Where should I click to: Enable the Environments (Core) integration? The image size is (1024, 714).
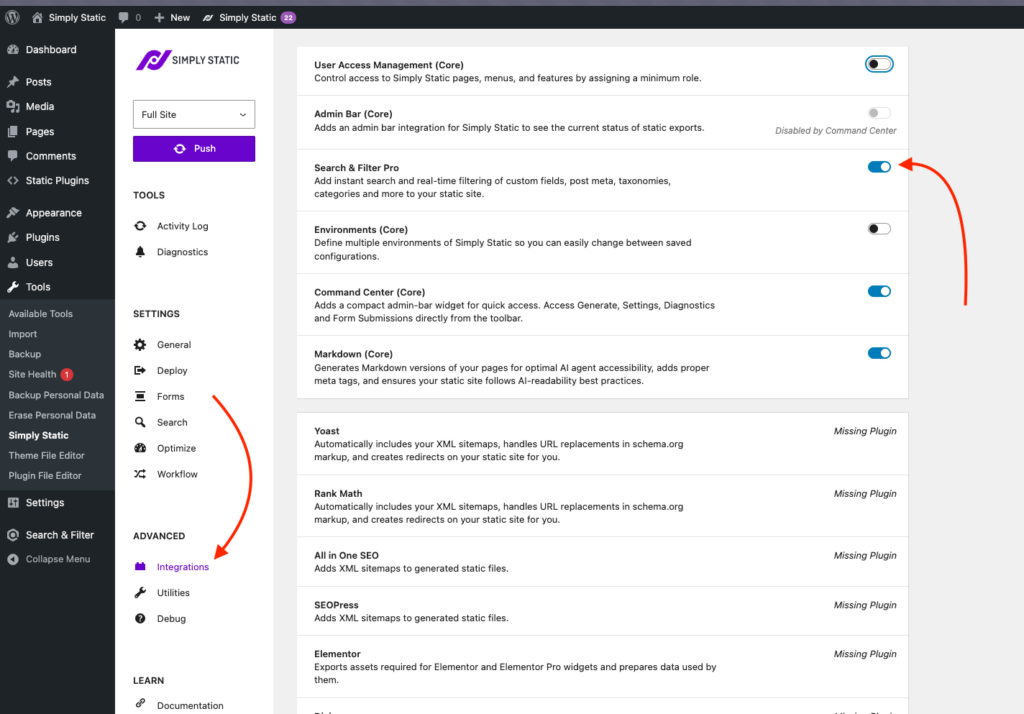click(x=878, y=228)
